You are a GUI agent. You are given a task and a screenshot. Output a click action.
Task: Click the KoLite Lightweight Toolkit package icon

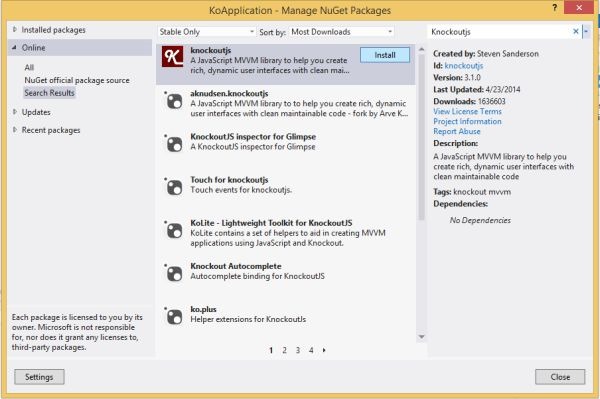(x=173, y=231)
